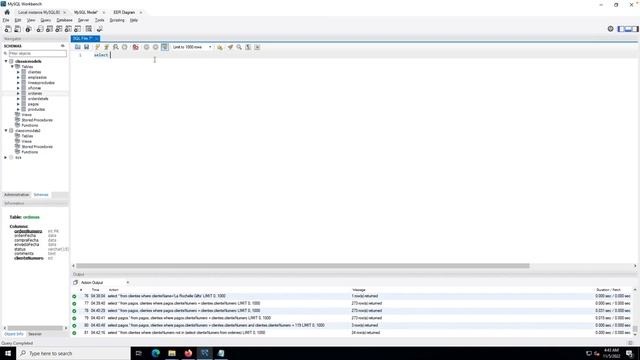Execute statement under cursor icon
Image resolution: width=640 pixels, height=360 pixels.
coord(106,47)
